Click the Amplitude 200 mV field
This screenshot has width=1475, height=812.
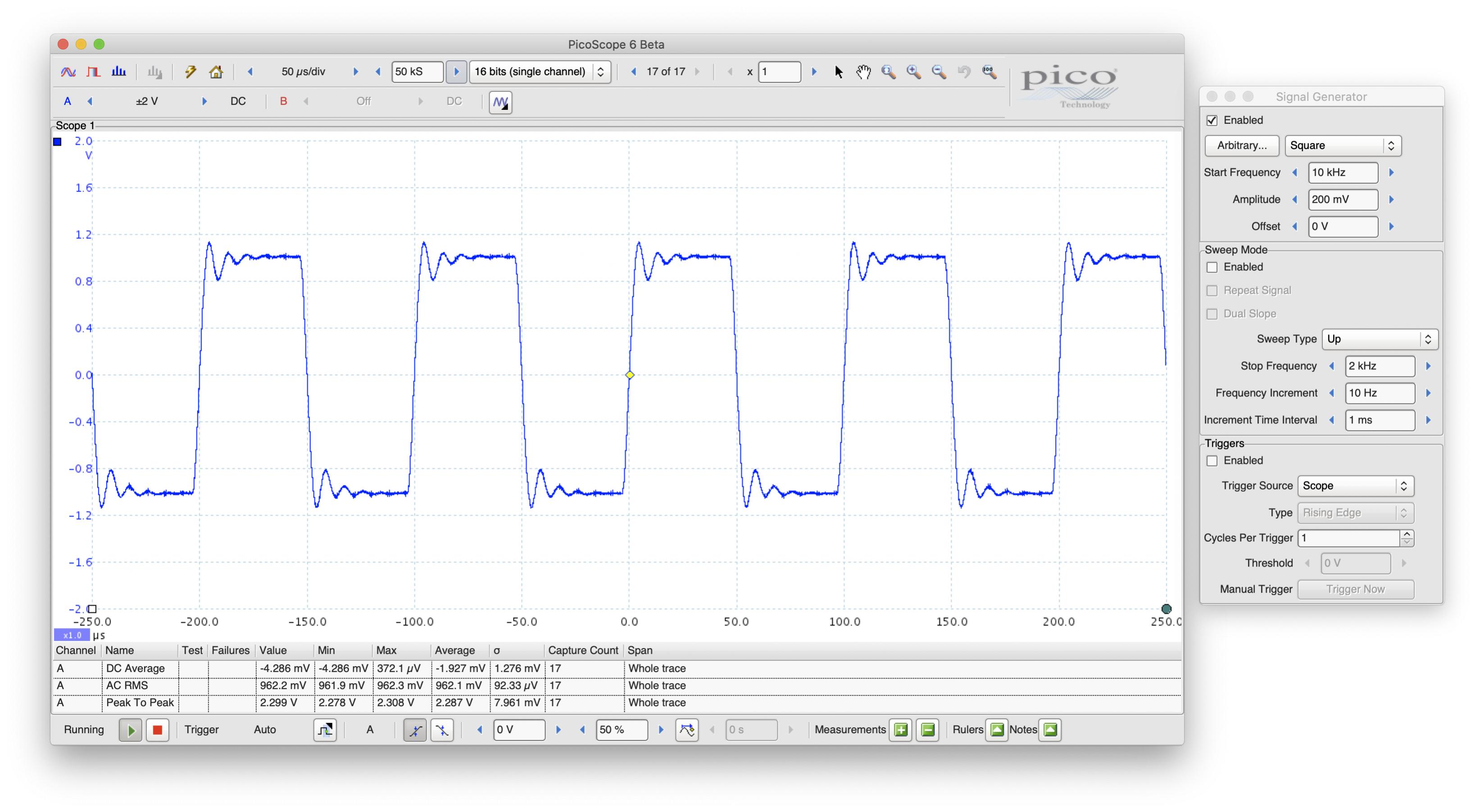[1343, 199]
